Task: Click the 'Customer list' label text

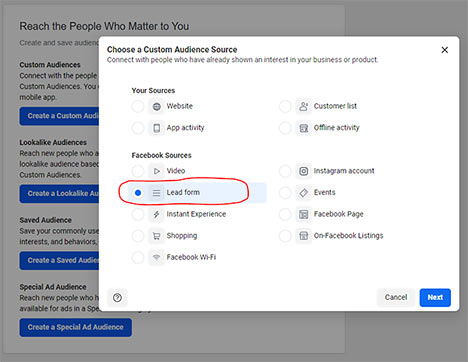Action: [335, 106]
